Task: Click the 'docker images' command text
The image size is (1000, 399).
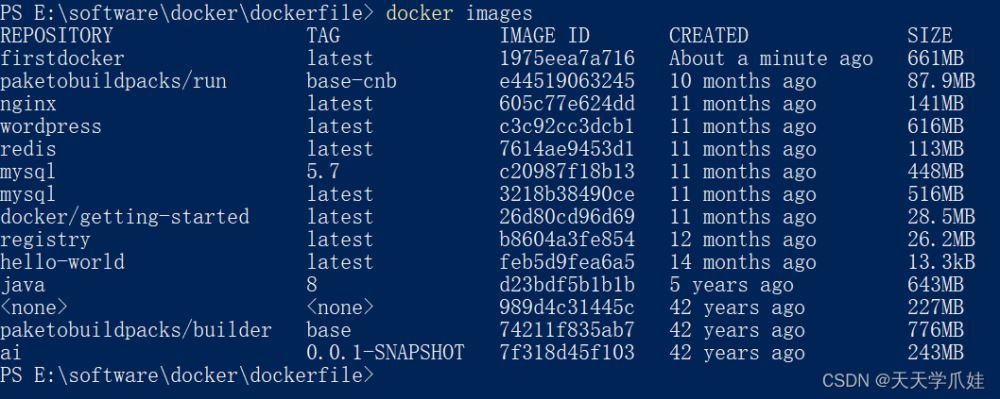Action: (459, 13)
